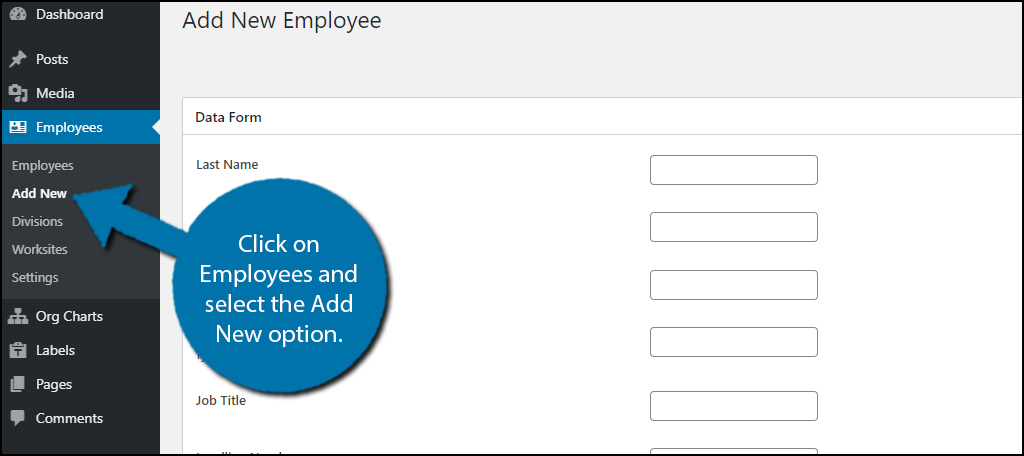The height and width of the screenshot is (456, 1024).
Task: Click the Last Name input field
Action: (x=733, y=170)
